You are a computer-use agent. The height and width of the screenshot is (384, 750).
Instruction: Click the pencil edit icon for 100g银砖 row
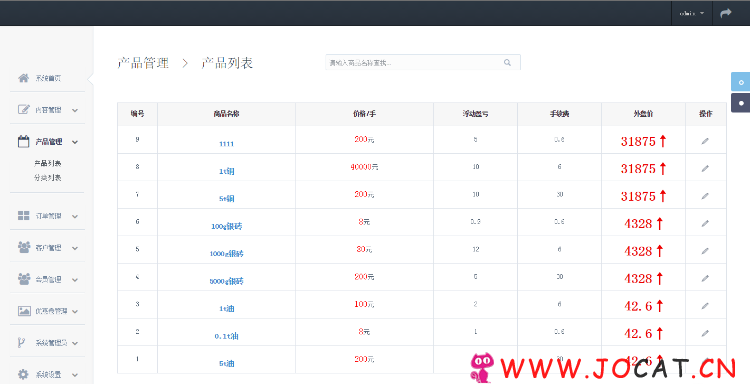(705, 223)
